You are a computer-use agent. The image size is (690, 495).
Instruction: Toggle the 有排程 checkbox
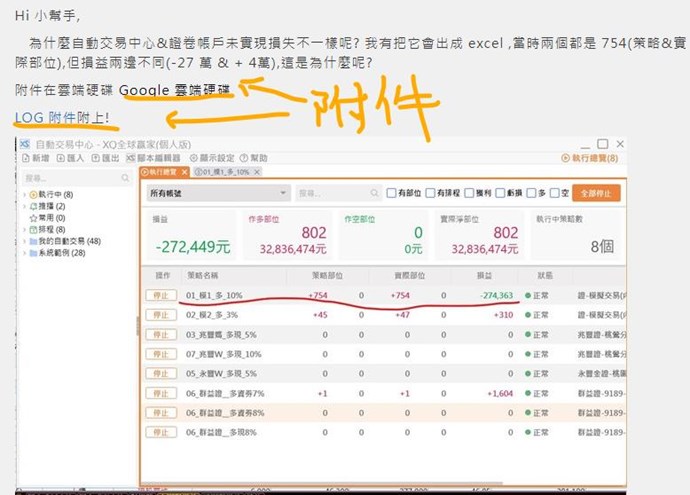tap(430, 193)
